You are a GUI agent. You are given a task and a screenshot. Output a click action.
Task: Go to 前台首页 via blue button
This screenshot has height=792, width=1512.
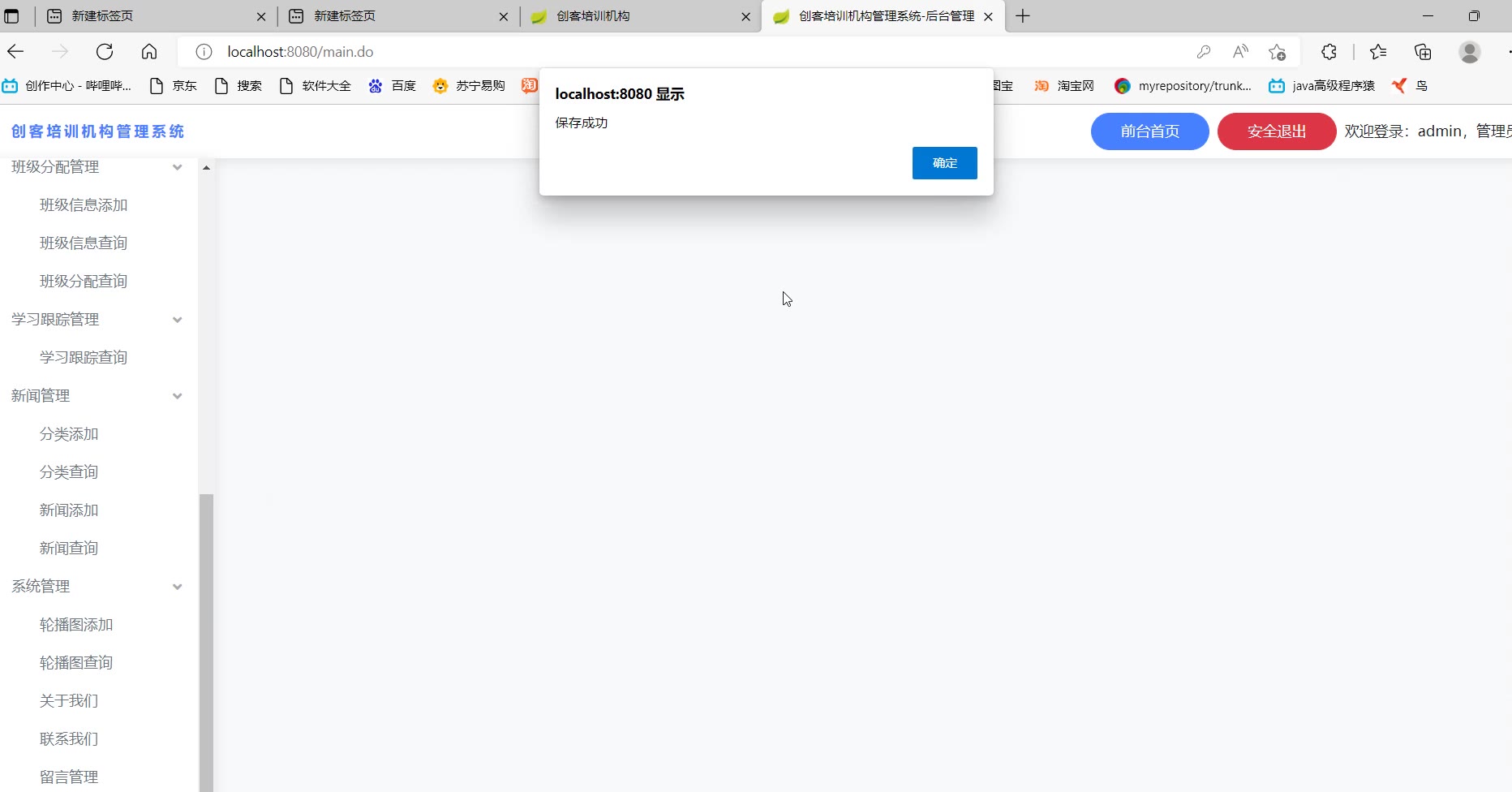(1150, 131)
